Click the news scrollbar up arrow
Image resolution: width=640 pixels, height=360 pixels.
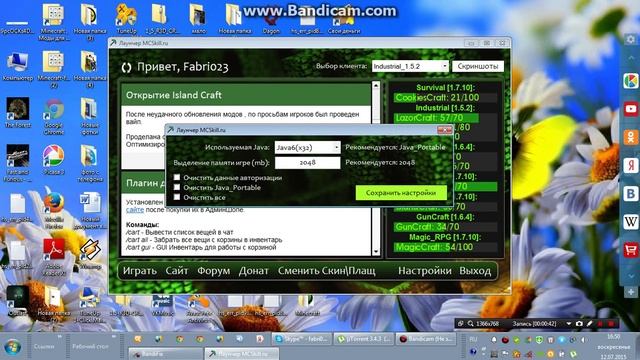(x=376, y=85)
